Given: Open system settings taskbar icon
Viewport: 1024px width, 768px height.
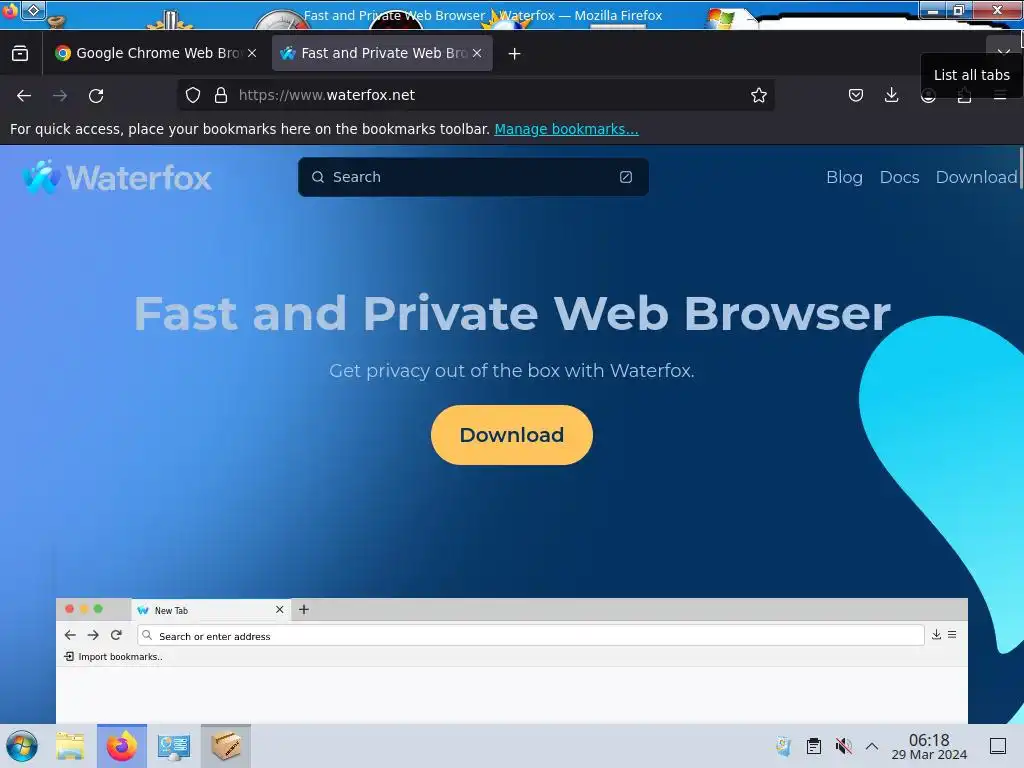Looking at the screenshot, I should [174, 746].
